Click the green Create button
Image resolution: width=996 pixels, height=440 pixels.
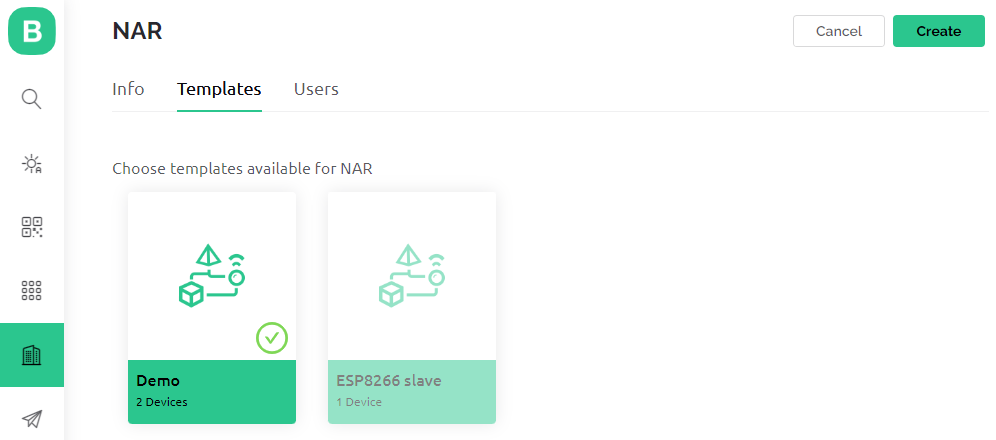(938, 31)
